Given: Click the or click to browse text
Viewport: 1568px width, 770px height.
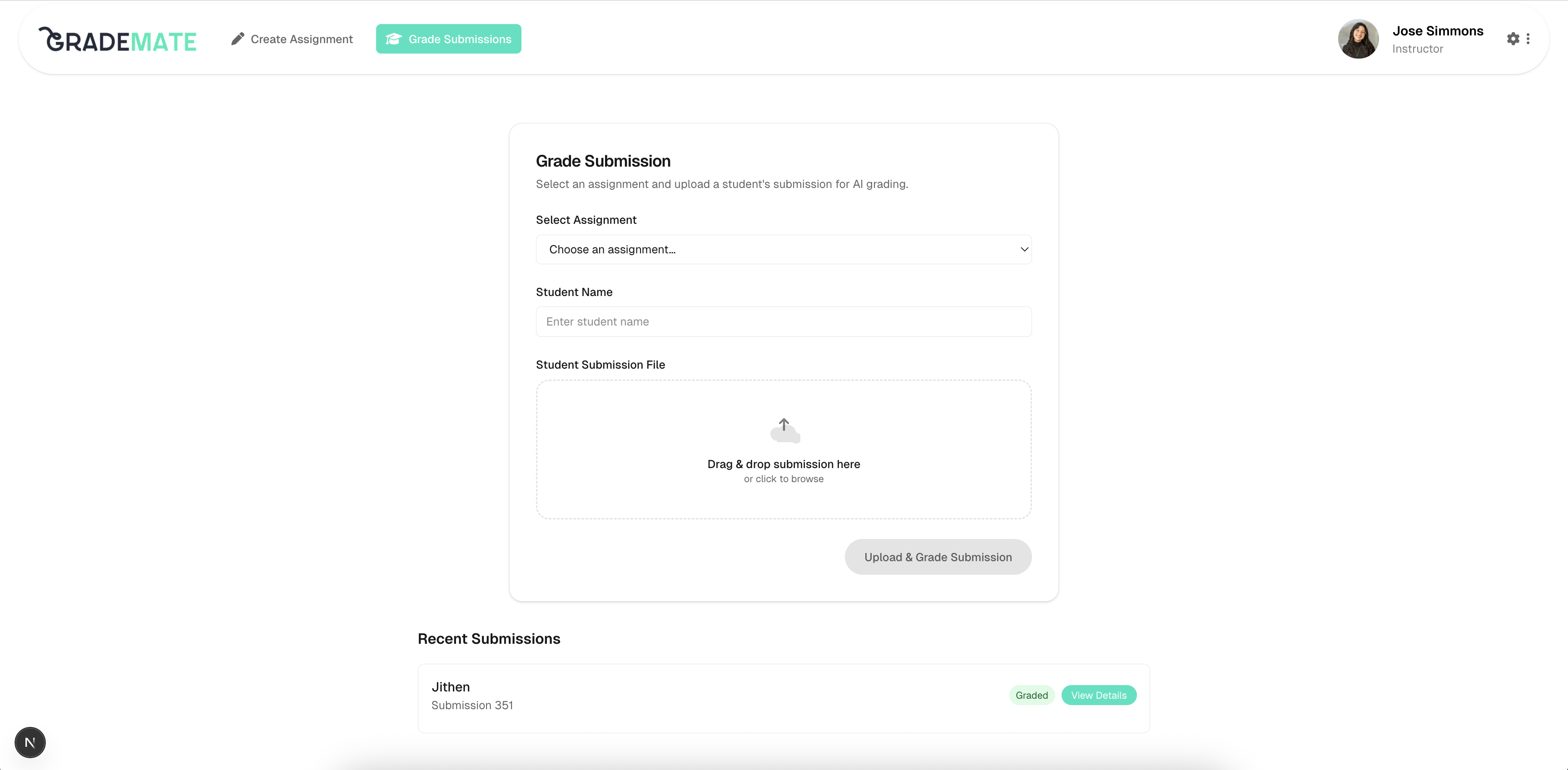Looking at the screenshot, I should [x=783, y=479].
